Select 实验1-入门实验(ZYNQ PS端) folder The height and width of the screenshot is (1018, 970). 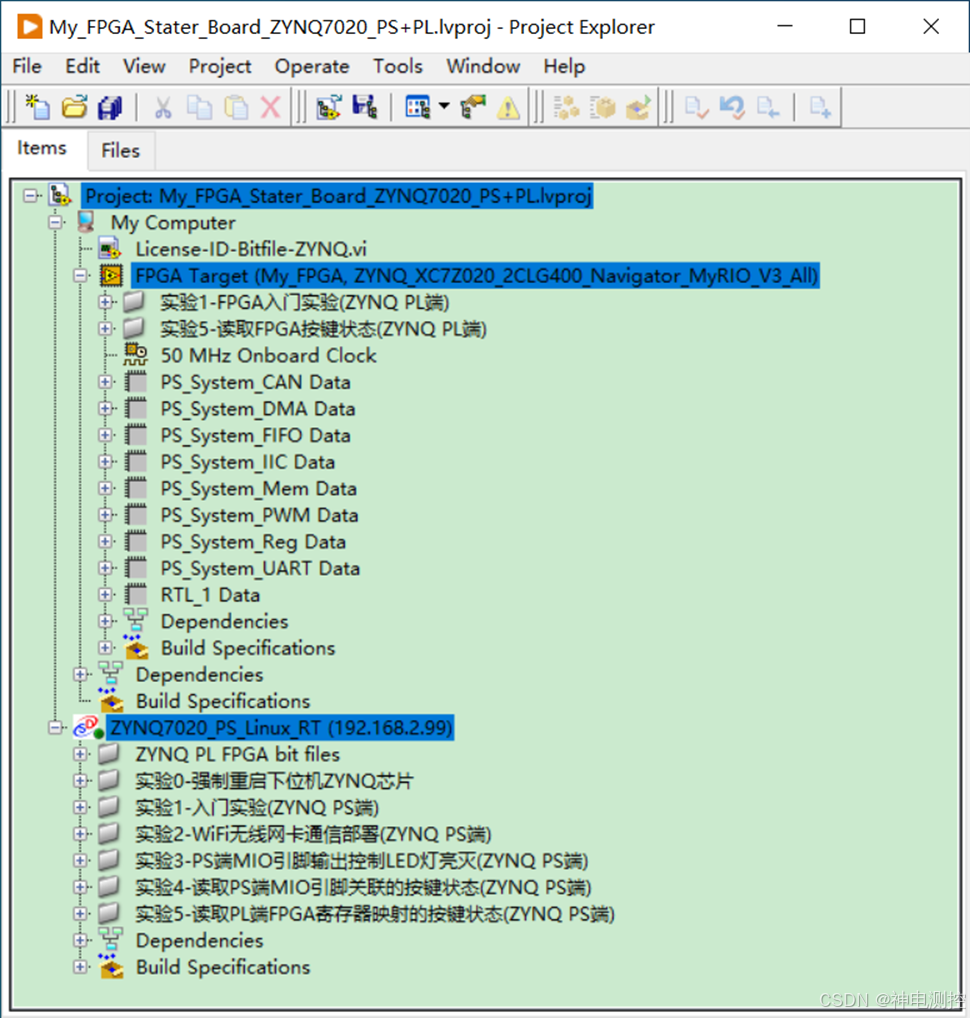point(257,808)
